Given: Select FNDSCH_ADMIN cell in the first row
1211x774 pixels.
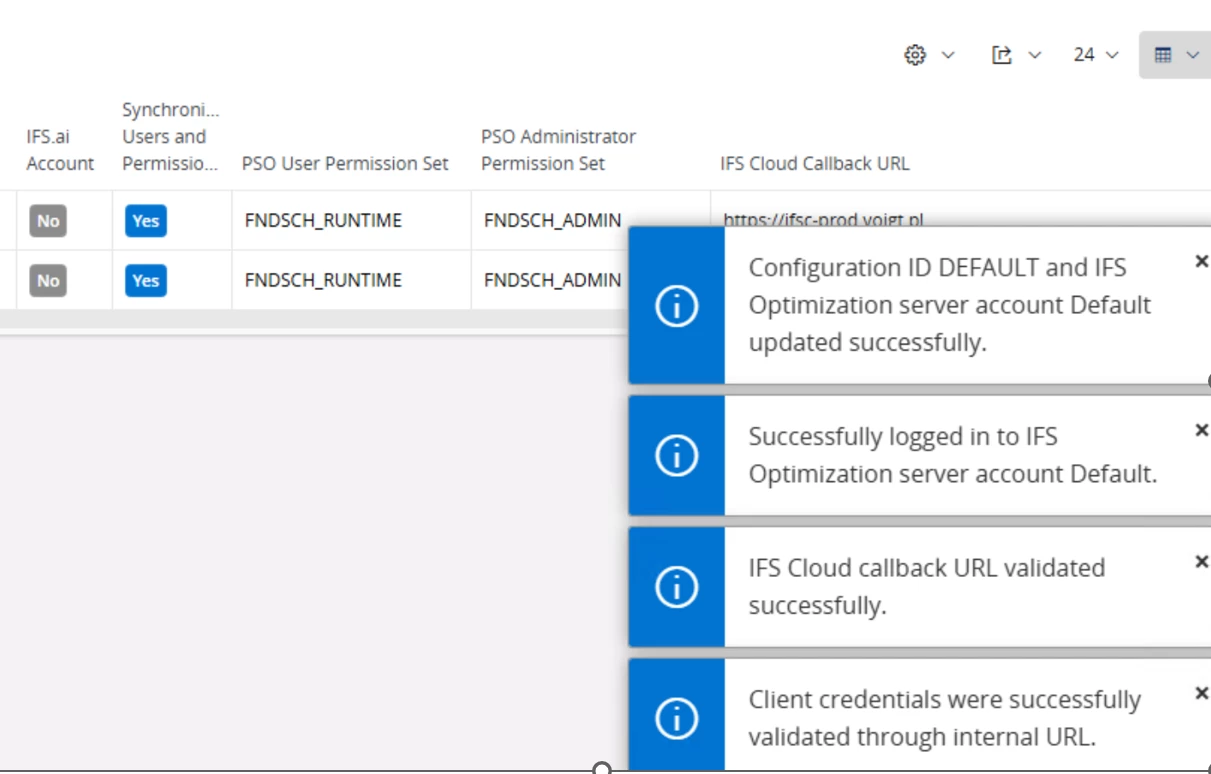Looking at the screenshot, I should click(552, 220).
